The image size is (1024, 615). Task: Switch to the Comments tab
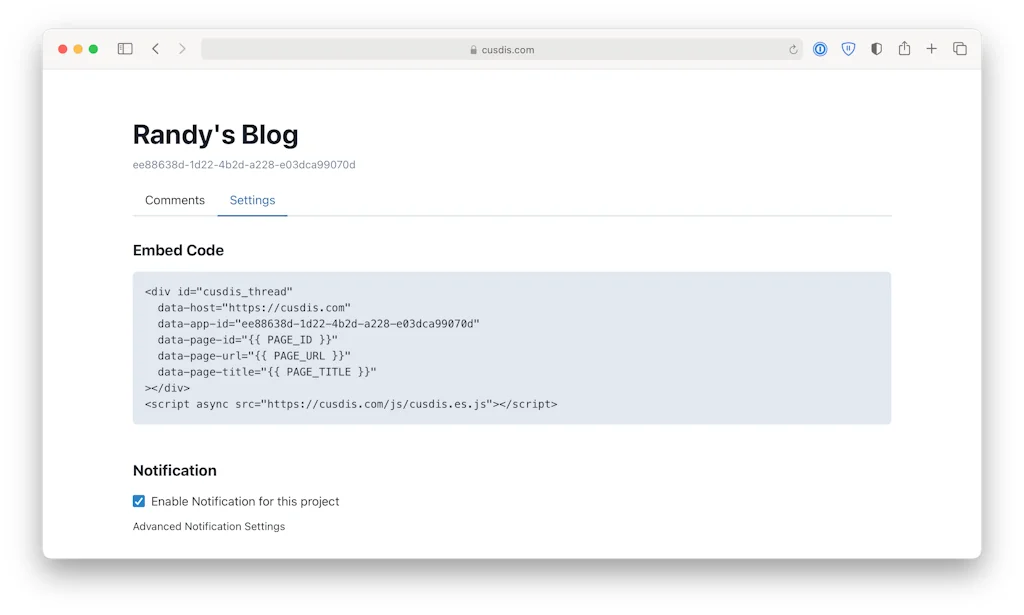click(x=174, y=200)
